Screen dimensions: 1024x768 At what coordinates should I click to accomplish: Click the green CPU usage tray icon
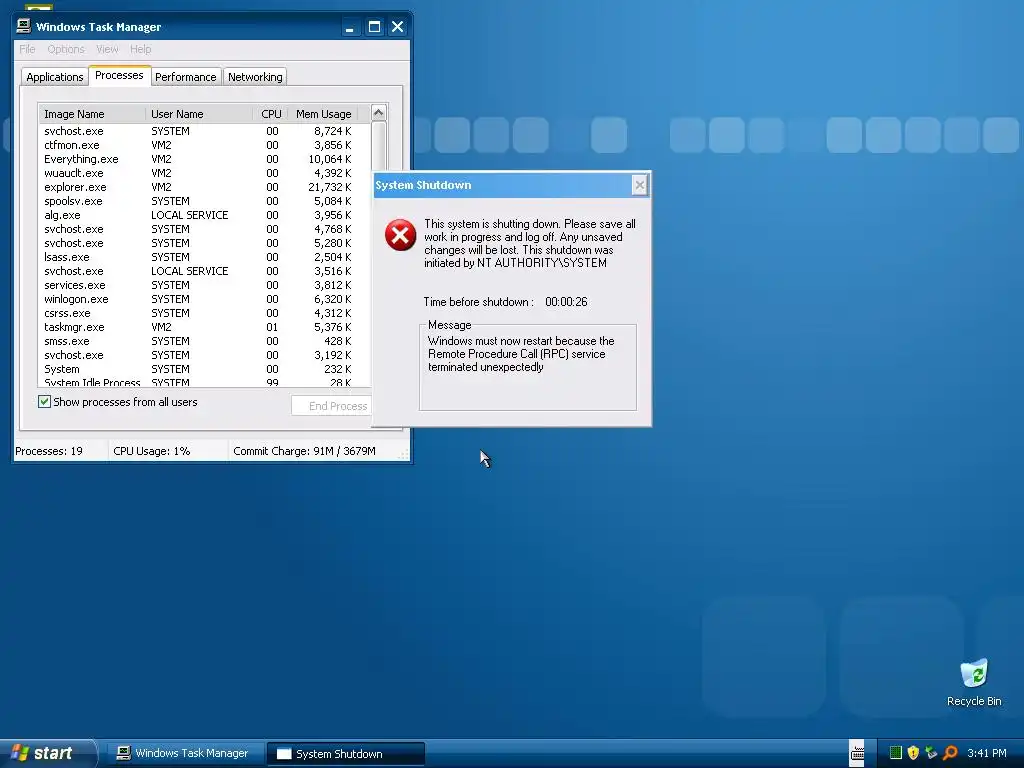pos(895,753)
